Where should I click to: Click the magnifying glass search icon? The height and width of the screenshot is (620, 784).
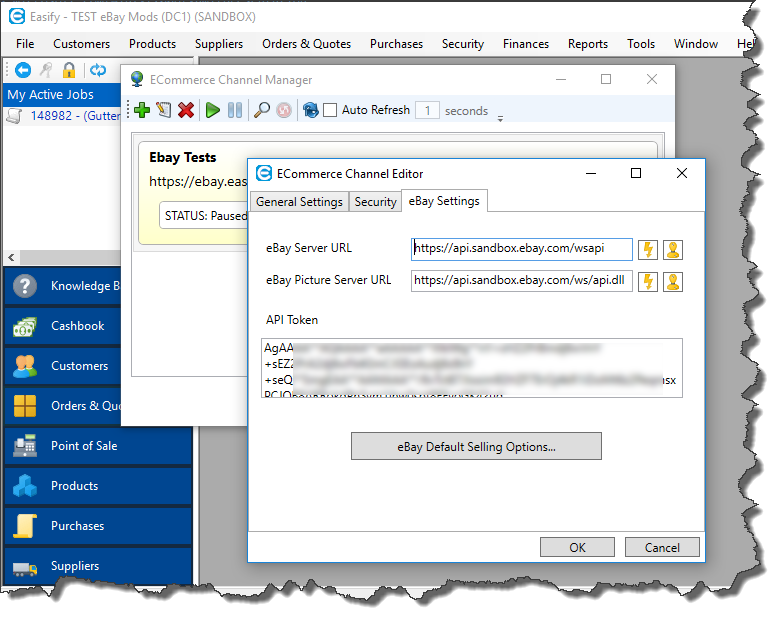[261, 110]
